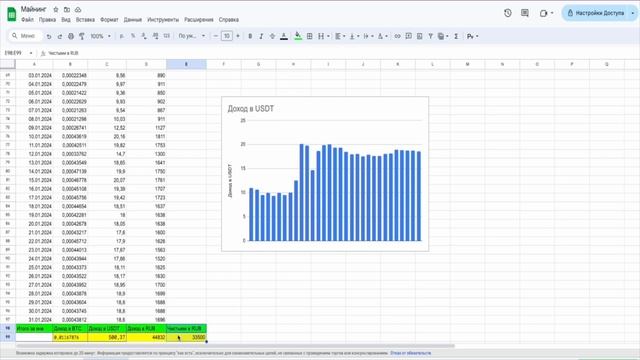This screenshot has width=640, height=360.
Task: Activate the paint format tool
Action: (x=82, y=36)
